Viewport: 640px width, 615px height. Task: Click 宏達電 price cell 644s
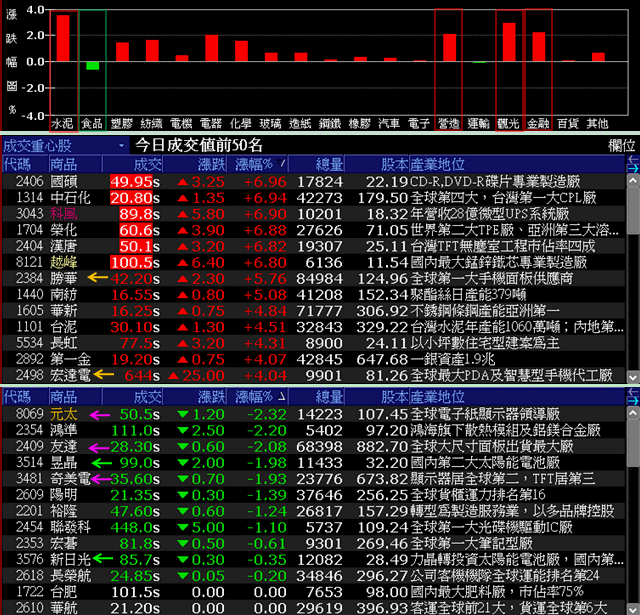click(x=142, y=375)
